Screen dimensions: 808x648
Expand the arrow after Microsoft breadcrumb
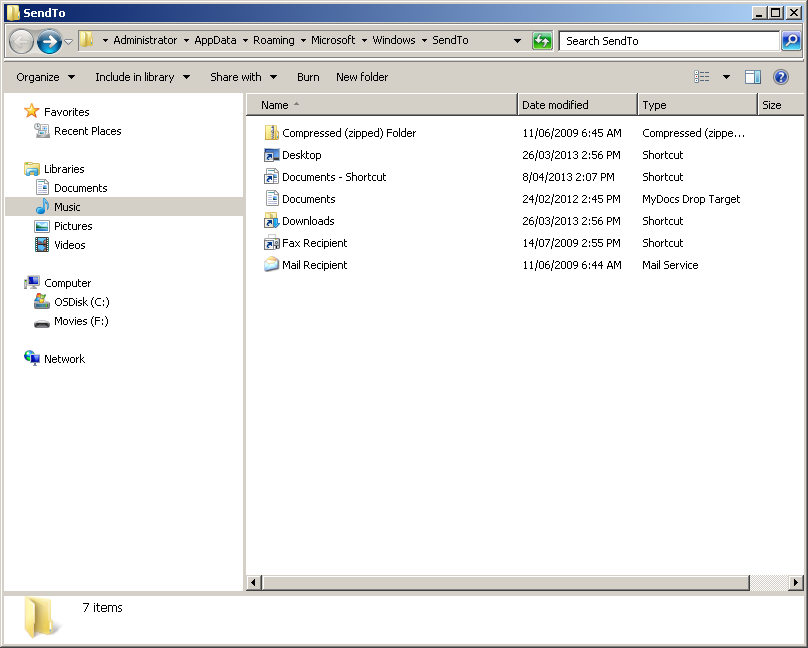pyautogui.click(x=364, y=40)
